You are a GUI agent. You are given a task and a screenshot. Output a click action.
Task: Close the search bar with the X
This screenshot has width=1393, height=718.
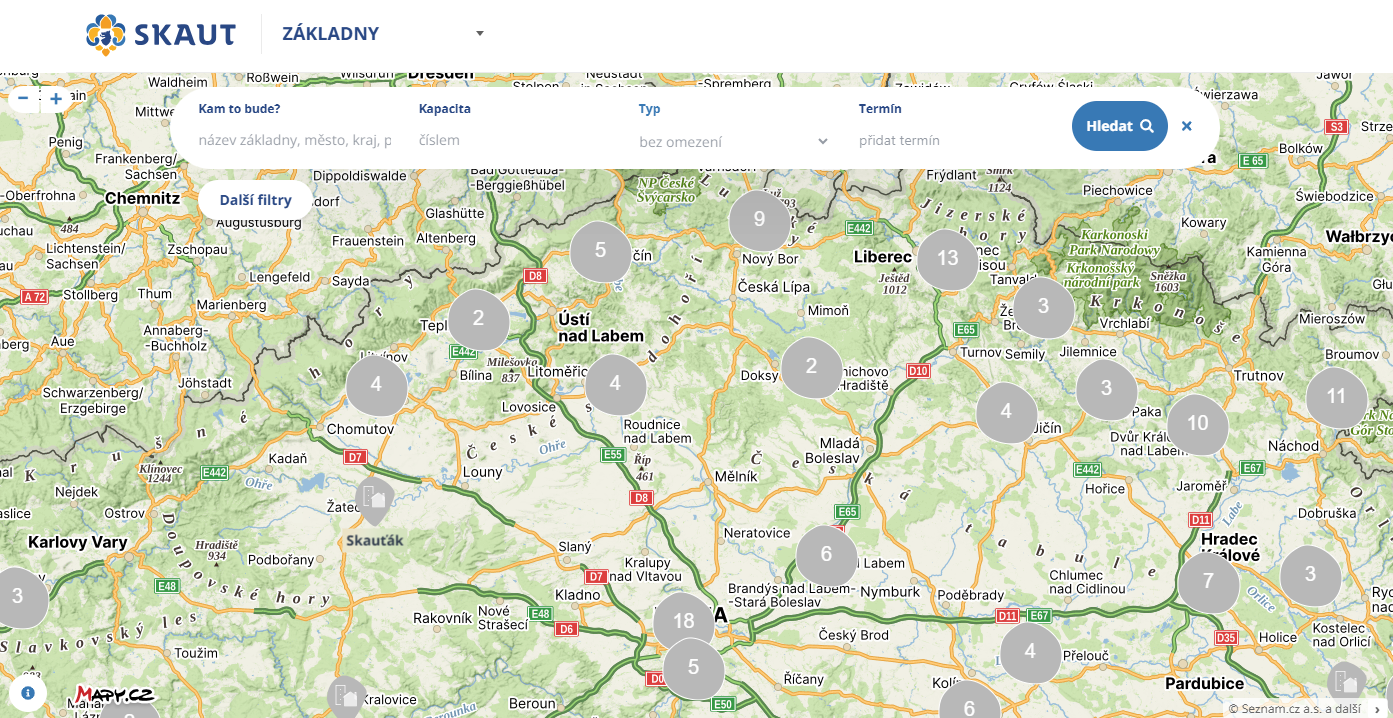(1187, 126)
